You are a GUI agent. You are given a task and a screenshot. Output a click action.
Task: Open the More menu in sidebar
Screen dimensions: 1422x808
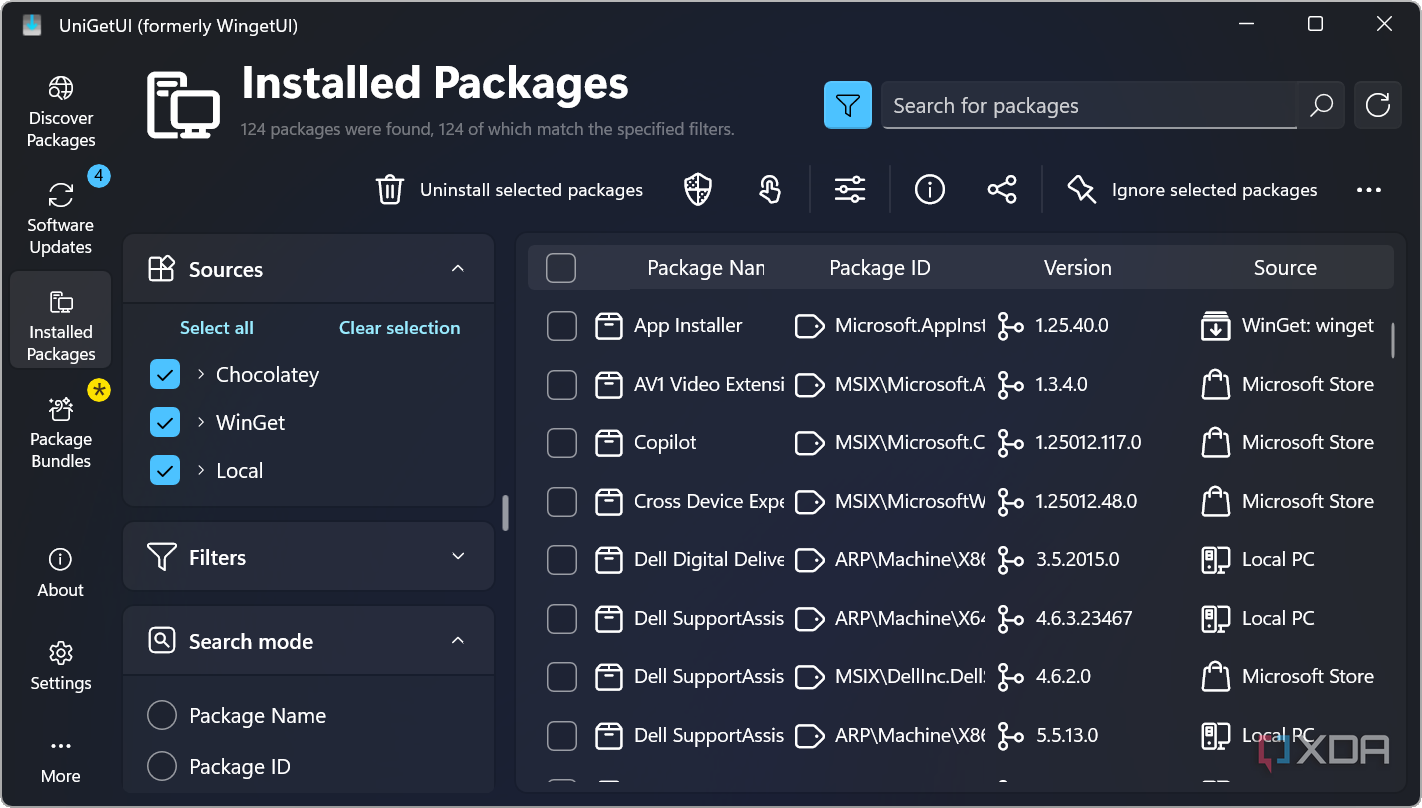coord(60,760)
